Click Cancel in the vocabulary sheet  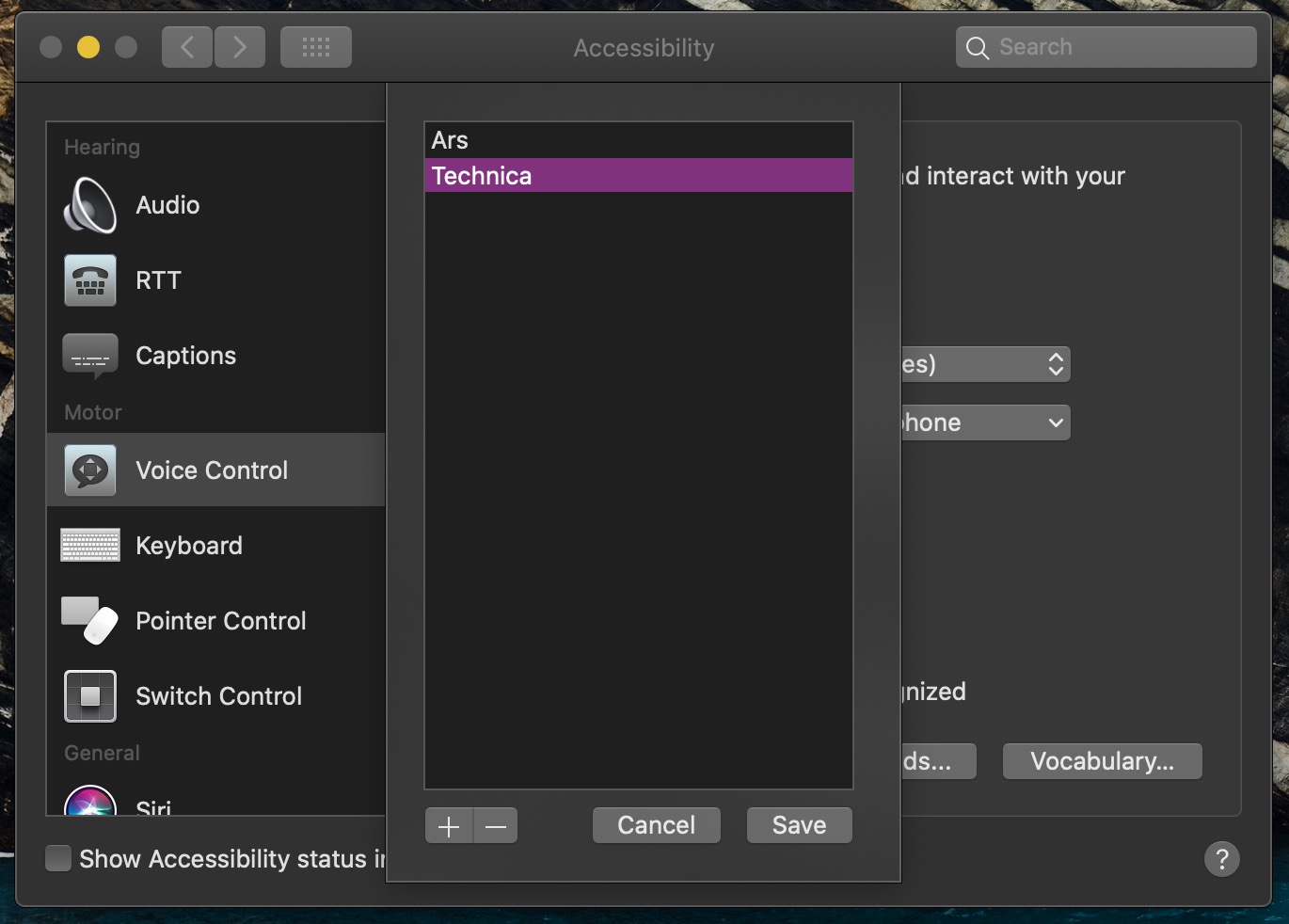coord(656,825)
